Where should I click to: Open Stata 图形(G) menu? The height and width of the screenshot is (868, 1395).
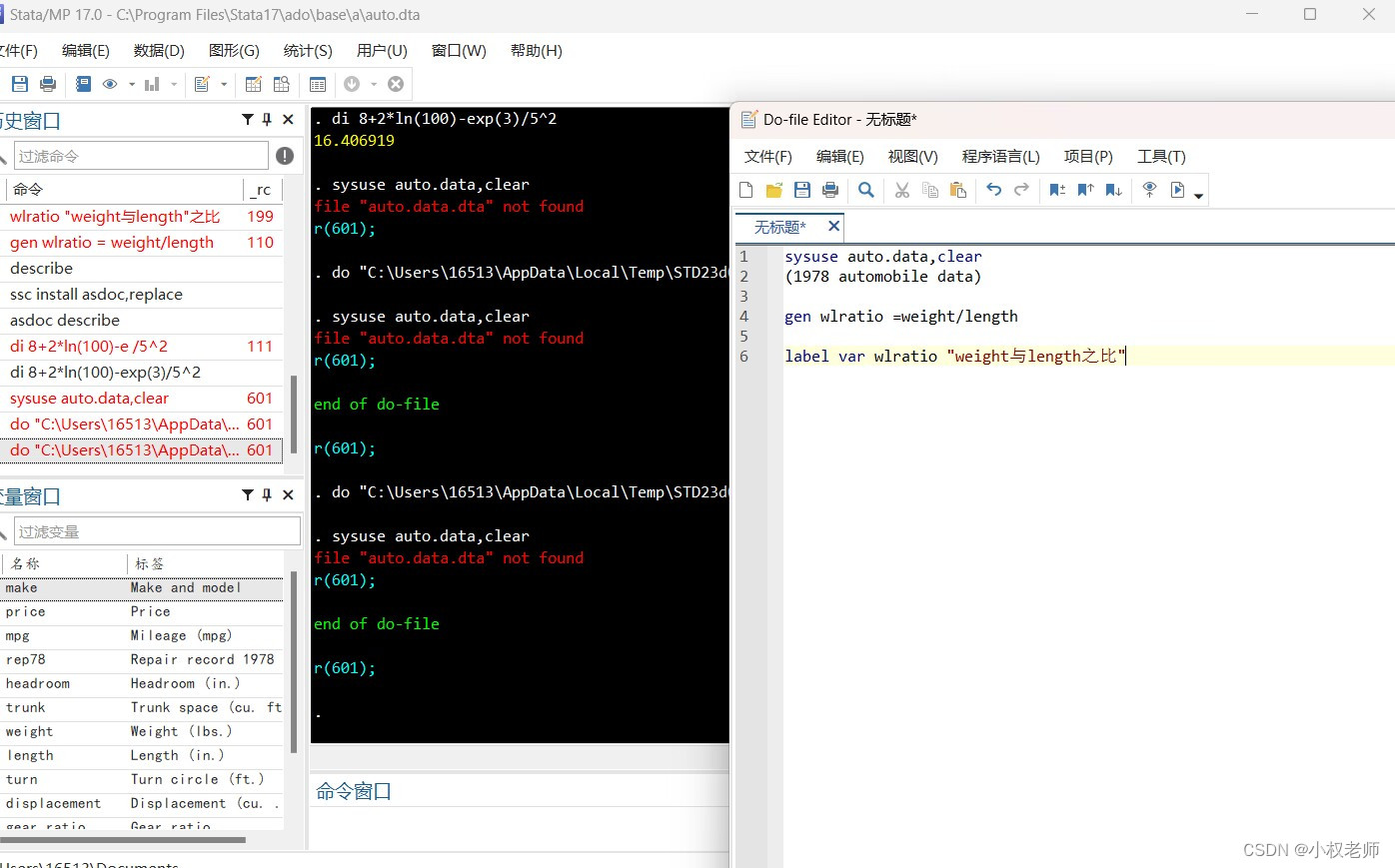click(234, 51)
